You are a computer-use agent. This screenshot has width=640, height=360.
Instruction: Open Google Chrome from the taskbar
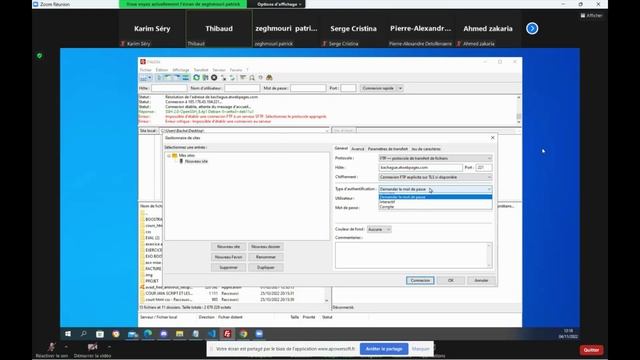243,334
